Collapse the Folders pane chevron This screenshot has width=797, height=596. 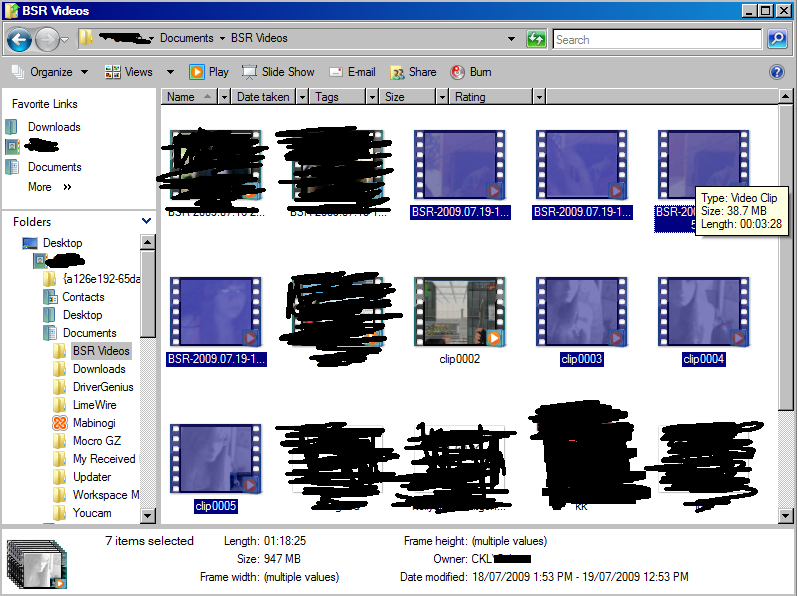(x=146, y=221)
